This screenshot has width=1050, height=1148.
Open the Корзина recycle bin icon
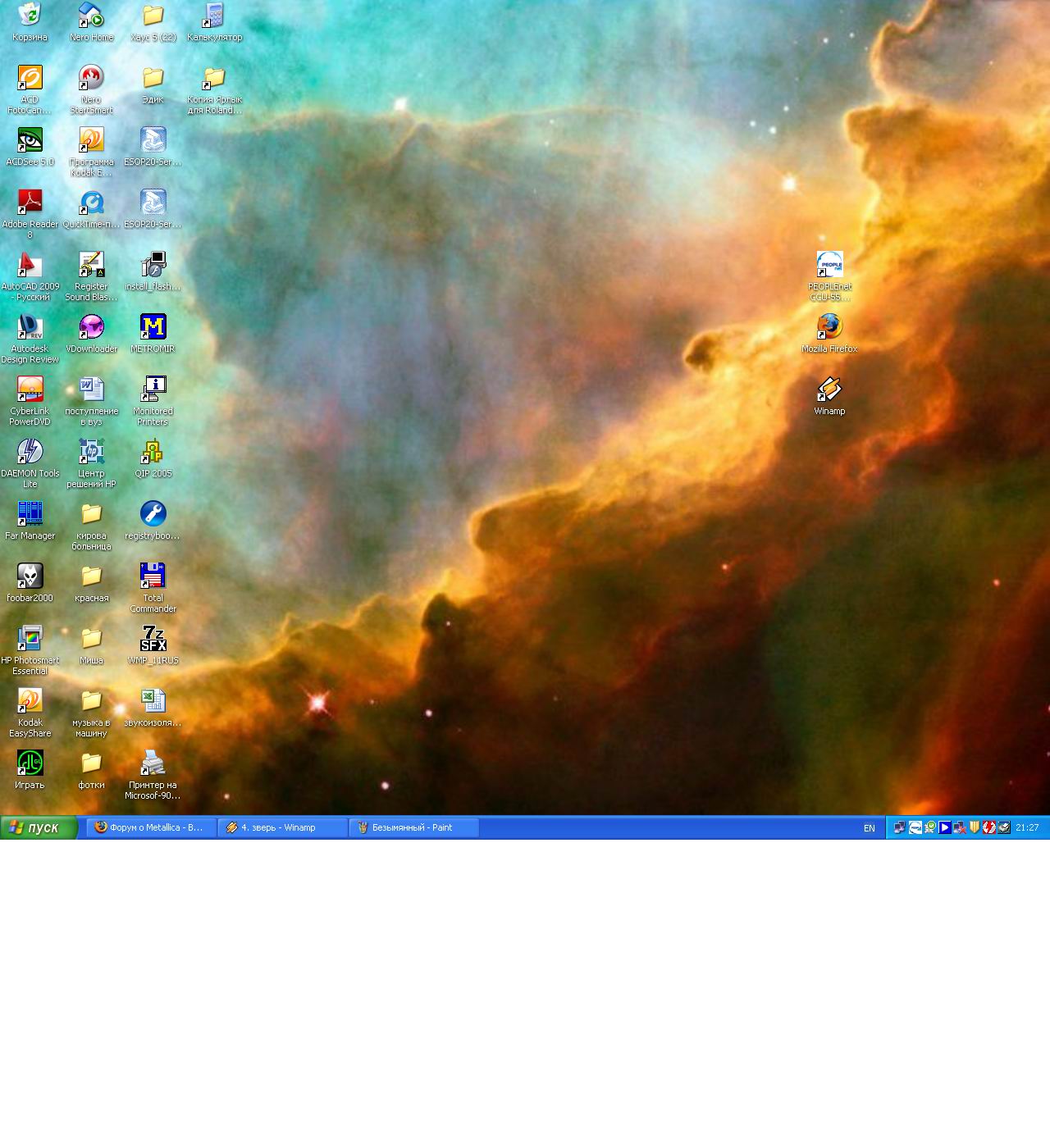30,15
